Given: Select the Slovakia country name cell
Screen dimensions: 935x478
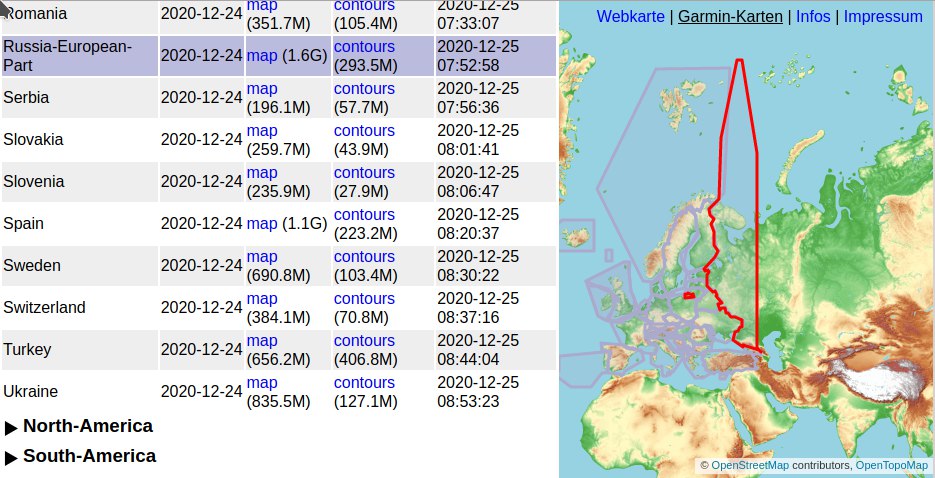Looking at the screenshot, I should tap(80, 139).
